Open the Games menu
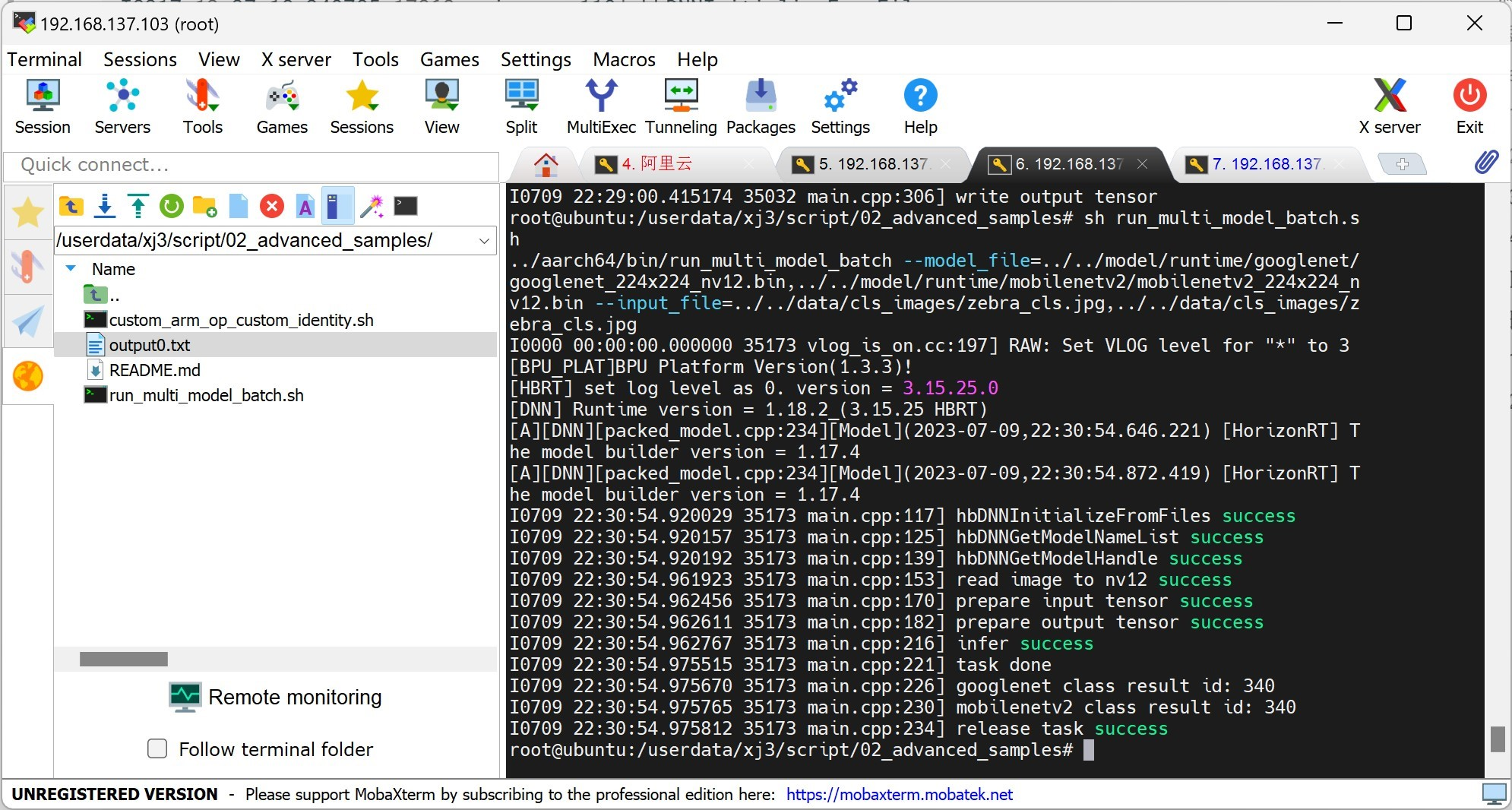 450,59
